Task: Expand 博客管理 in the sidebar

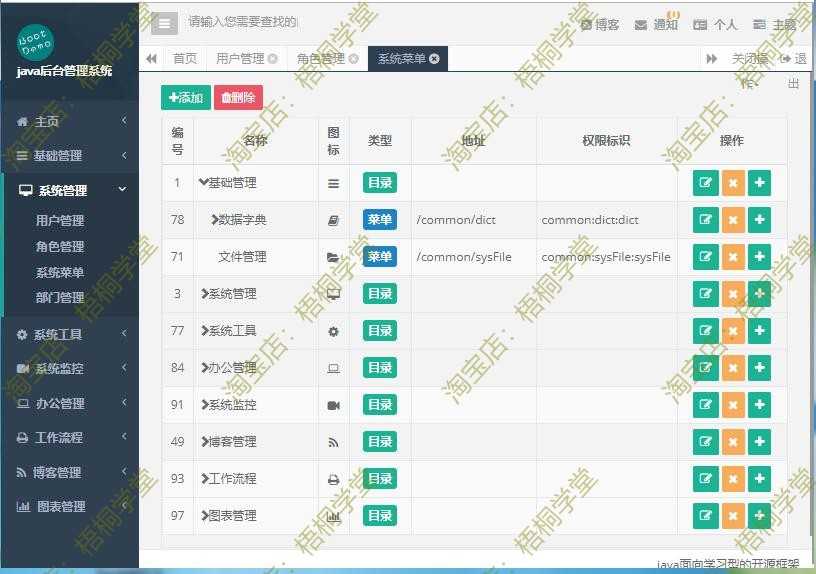Action: pos(70,472)
